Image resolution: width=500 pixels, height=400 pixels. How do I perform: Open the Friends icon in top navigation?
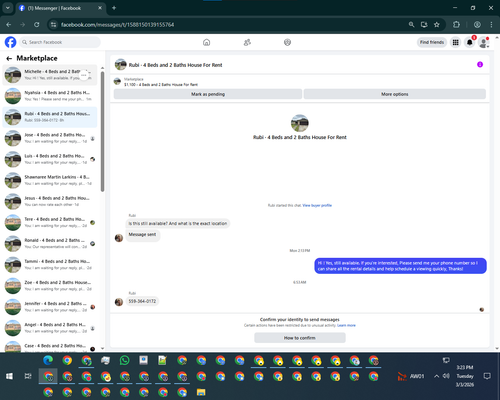247,42
